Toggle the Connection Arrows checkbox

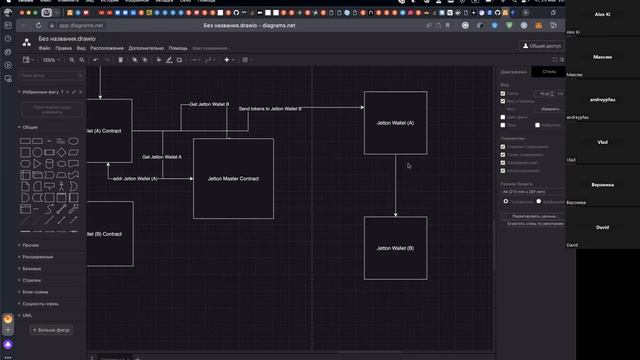coord(503,147)
